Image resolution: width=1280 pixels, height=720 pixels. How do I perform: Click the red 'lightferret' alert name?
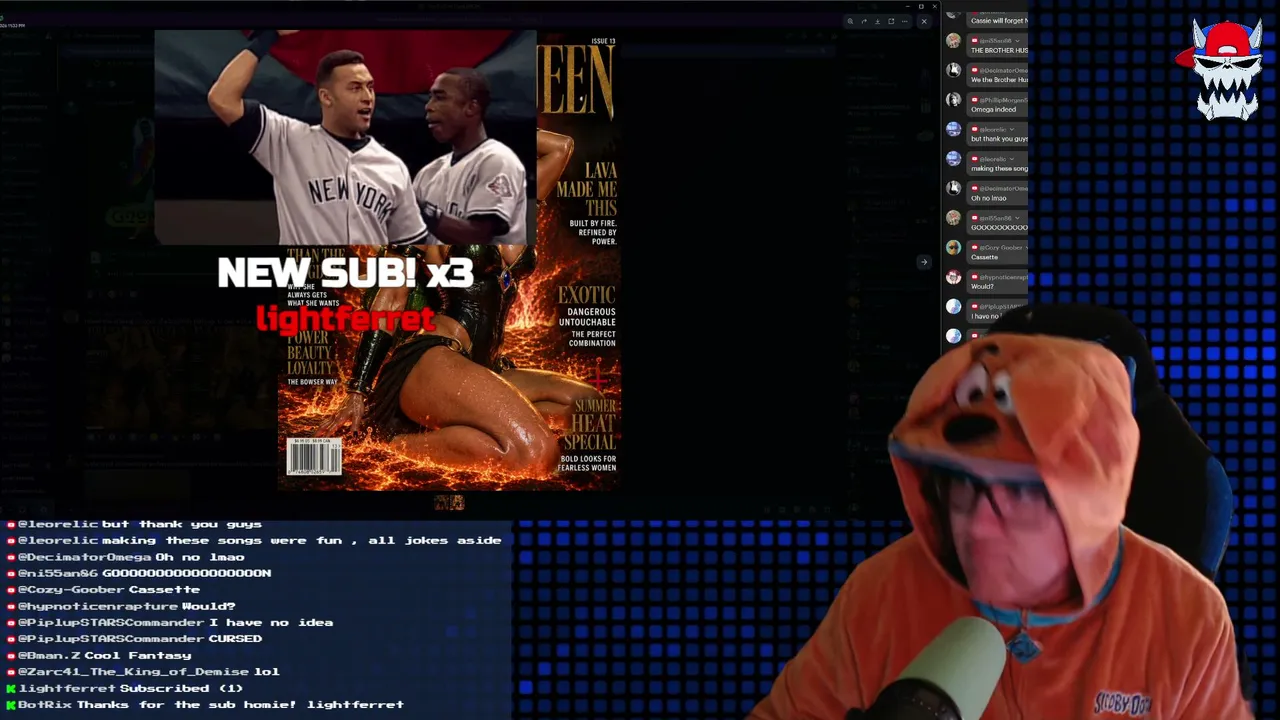click(346, 318)
